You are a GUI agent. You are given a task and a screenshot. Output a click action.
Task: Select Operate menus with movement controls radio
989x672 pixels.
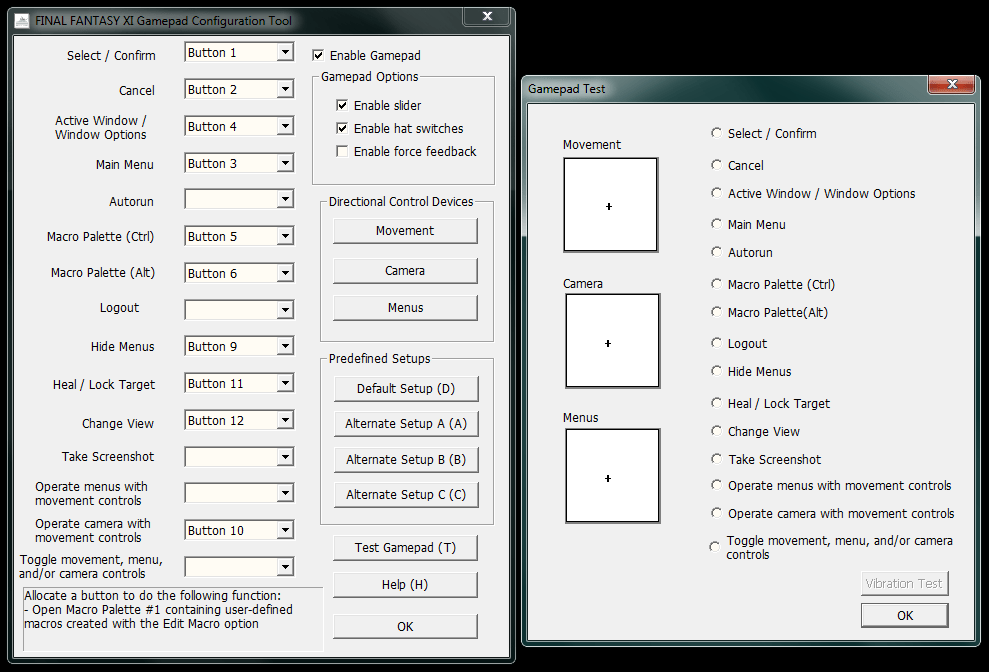coord(717,485)
